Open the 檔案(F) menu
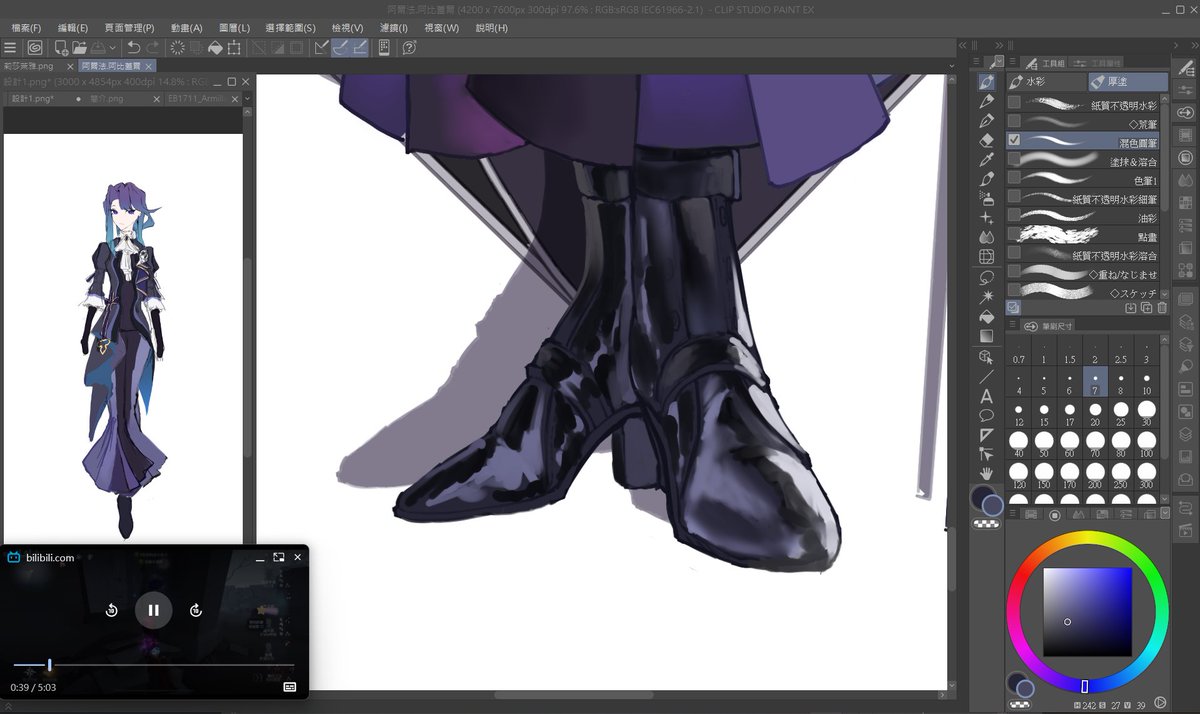Viewport: 1200px width, 714px height. (26, 28)
